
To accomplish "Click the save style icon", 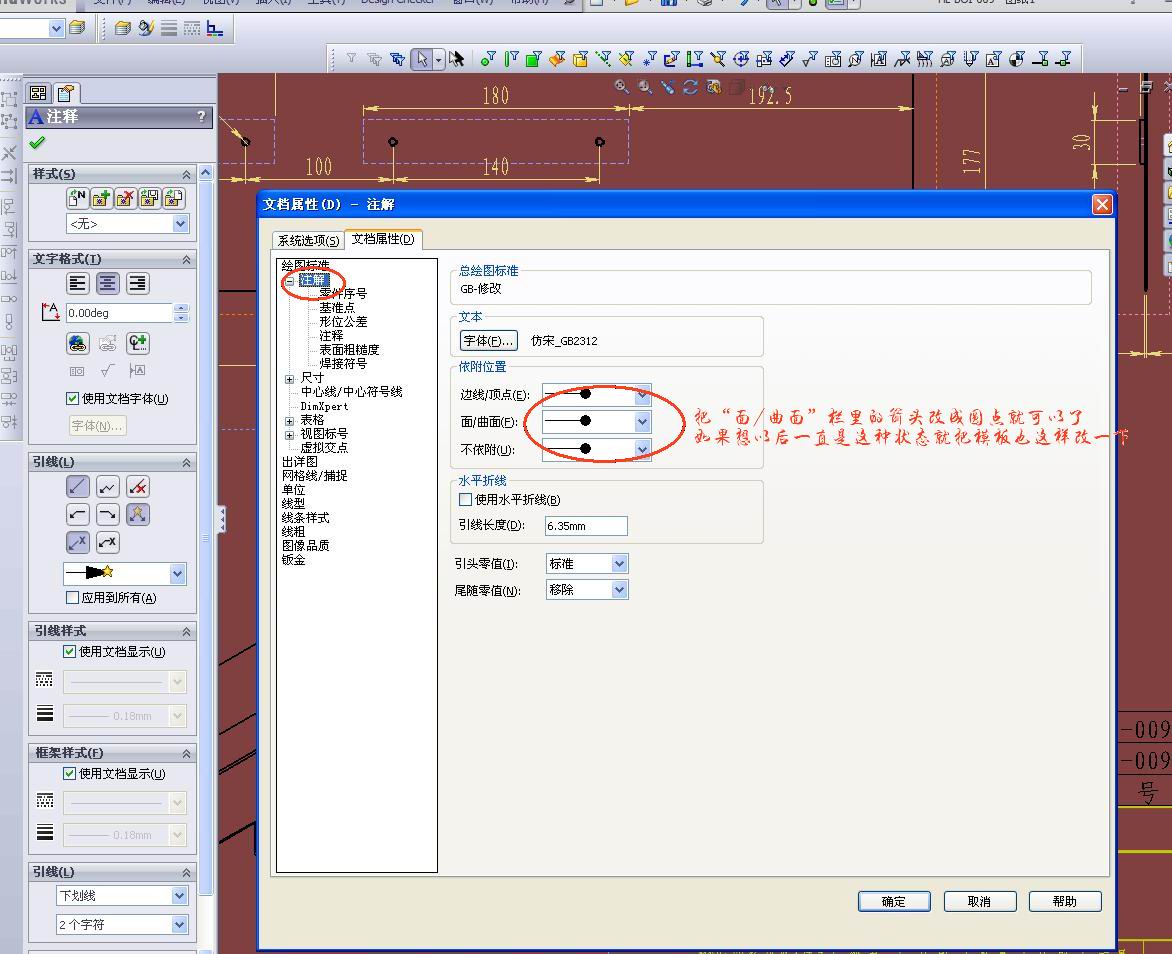I will point(149,198).
